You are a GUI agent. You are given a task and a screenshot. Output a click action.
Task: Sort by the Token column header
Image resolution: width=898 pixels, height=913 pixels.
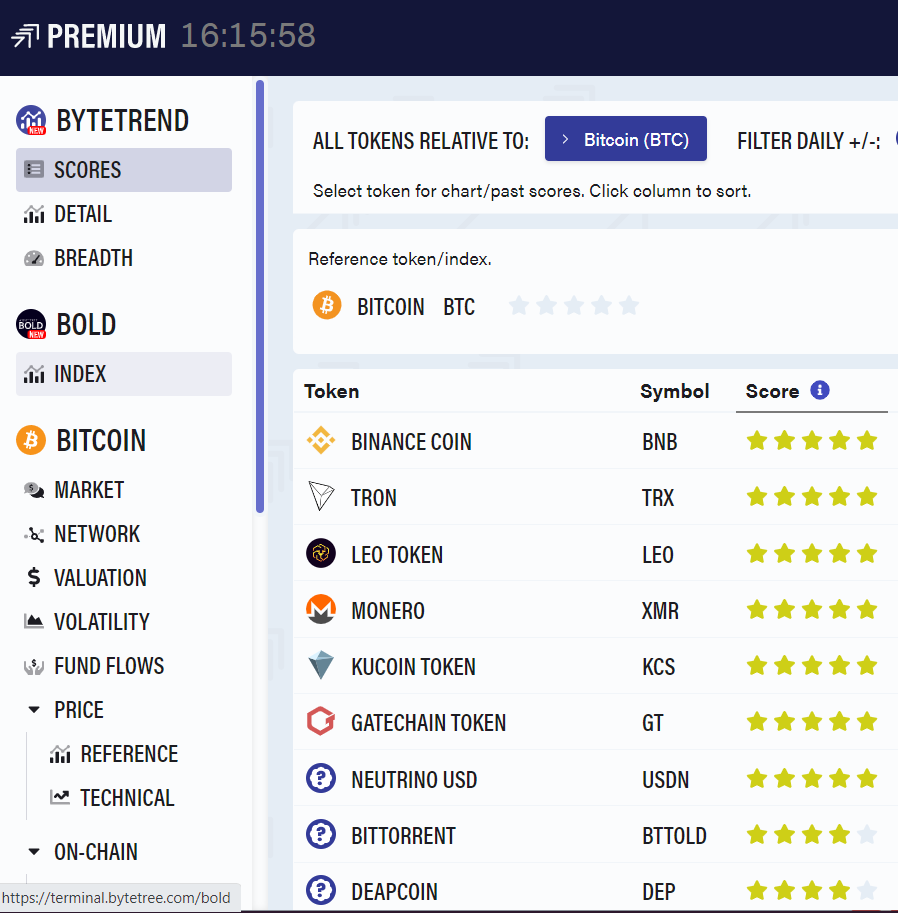coord(331,391)
